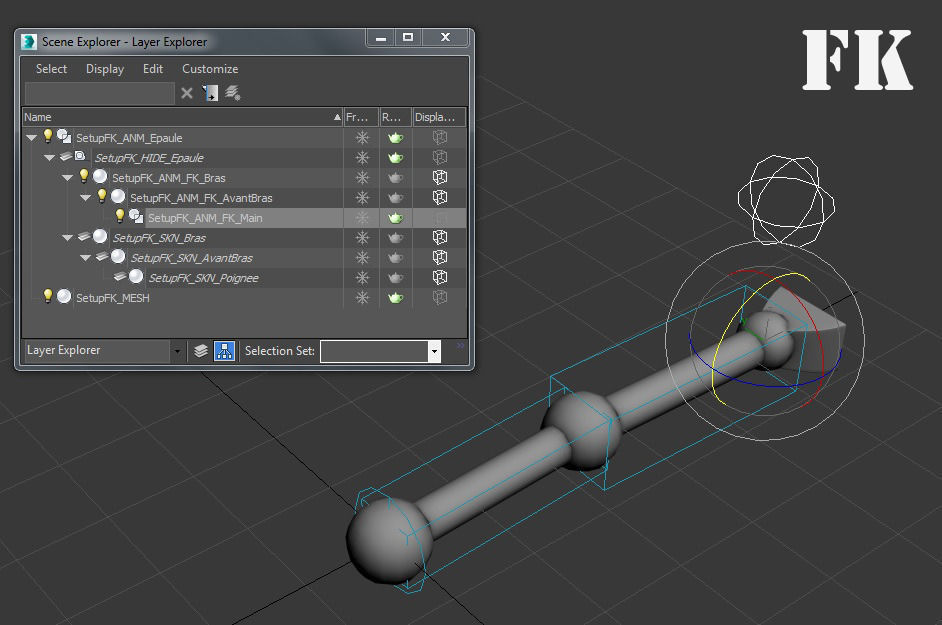Open the Display menu

[105, 69]
